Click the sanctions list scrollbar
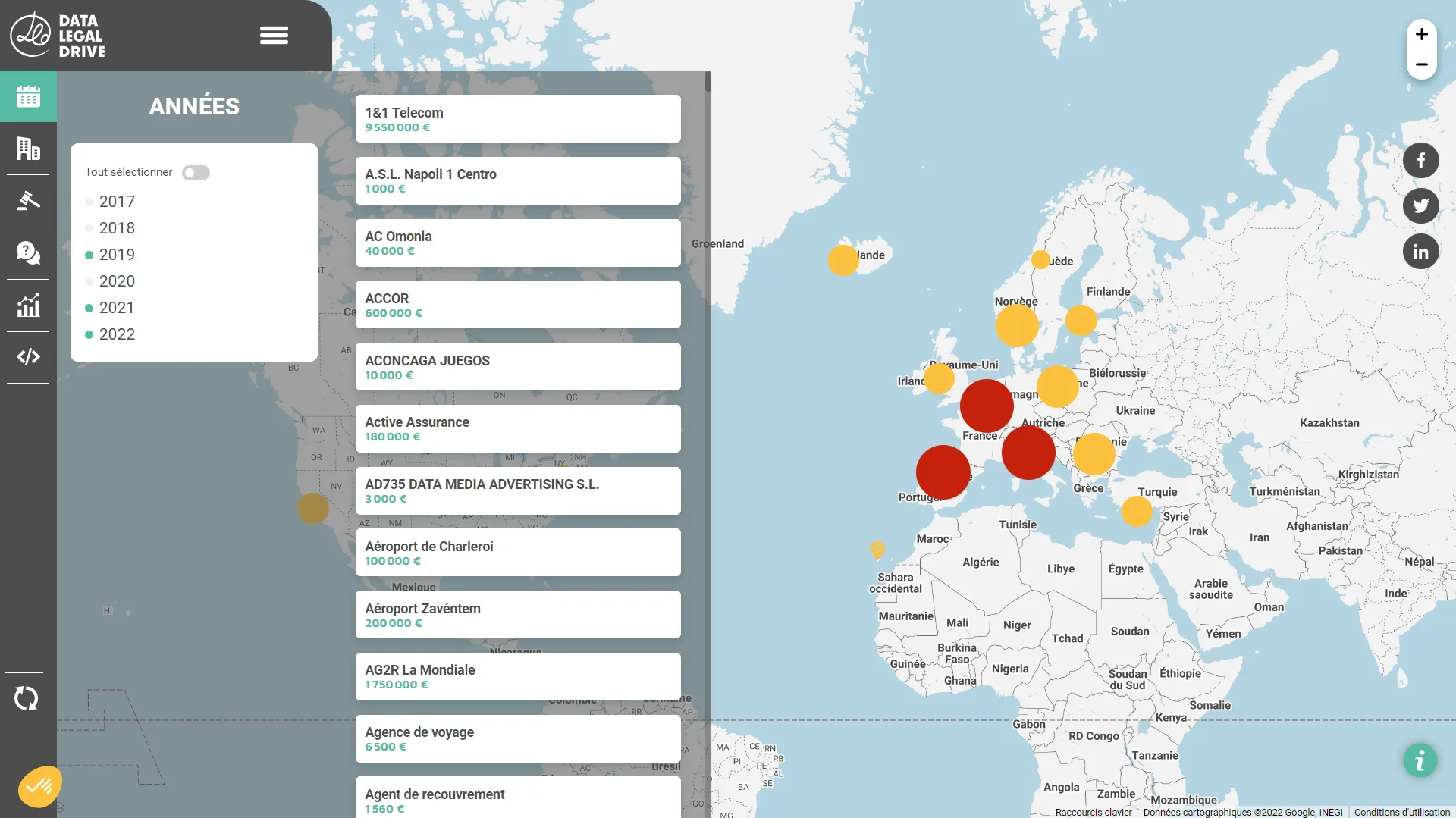This screenshot has width=1456, height=818. 708,82
